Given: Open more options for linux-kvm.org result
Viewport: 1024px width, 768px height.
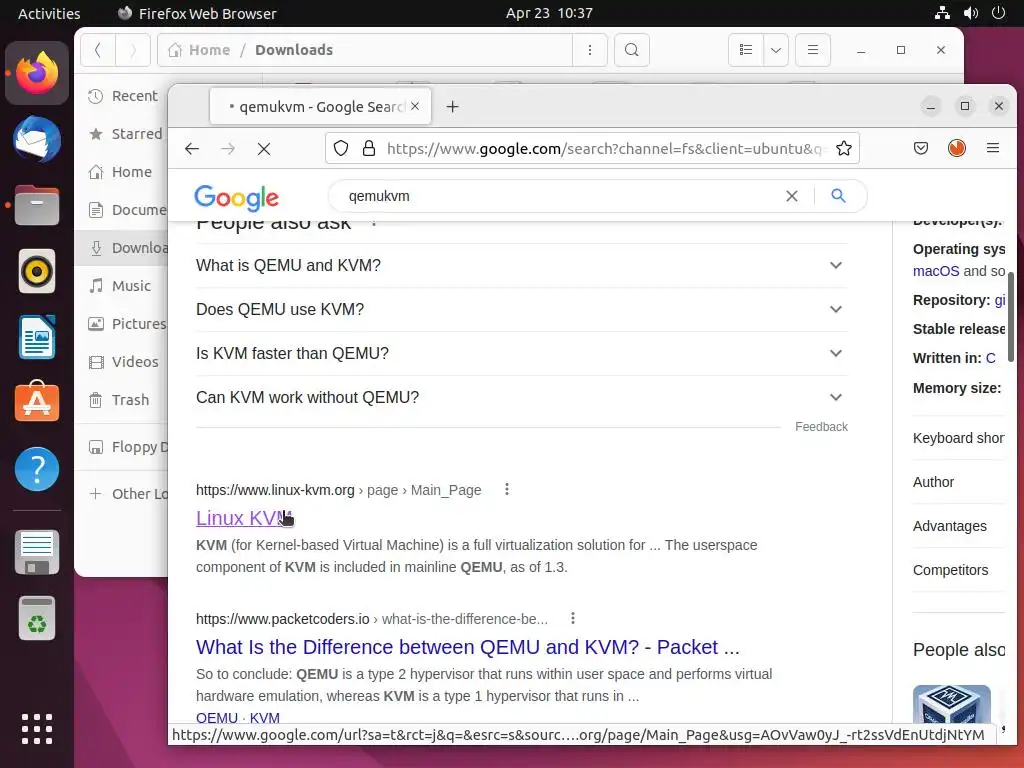Looking at the screenshot, I should click(x=507, y=489).
